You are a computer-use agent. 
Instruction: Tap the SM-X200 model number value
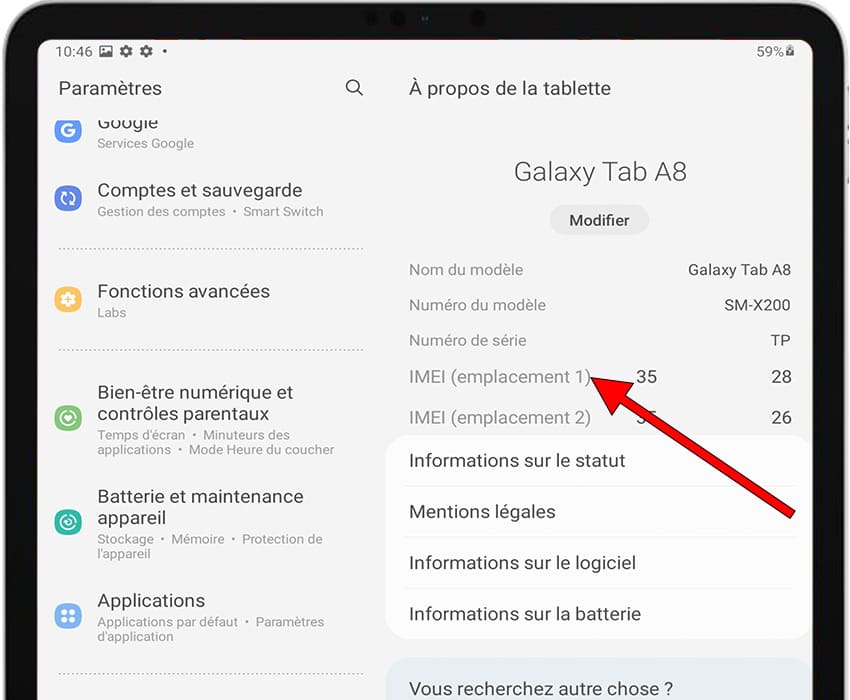757,305
